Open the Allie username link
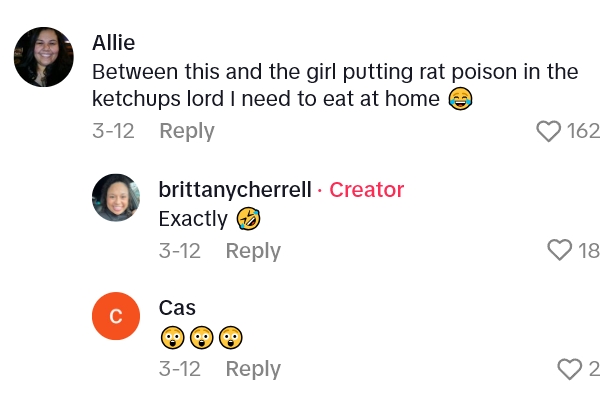 coord(113,43)
